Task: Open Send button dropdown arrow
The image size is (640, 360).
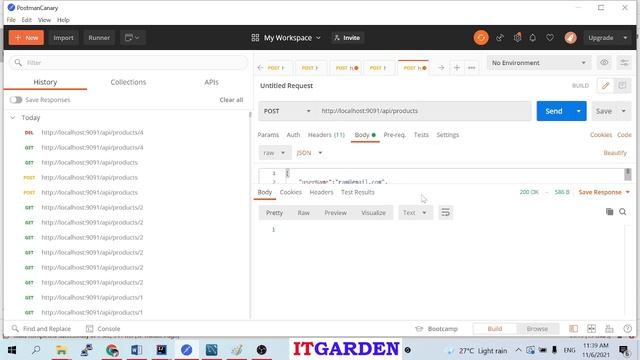Action: [x=578, y=111]
